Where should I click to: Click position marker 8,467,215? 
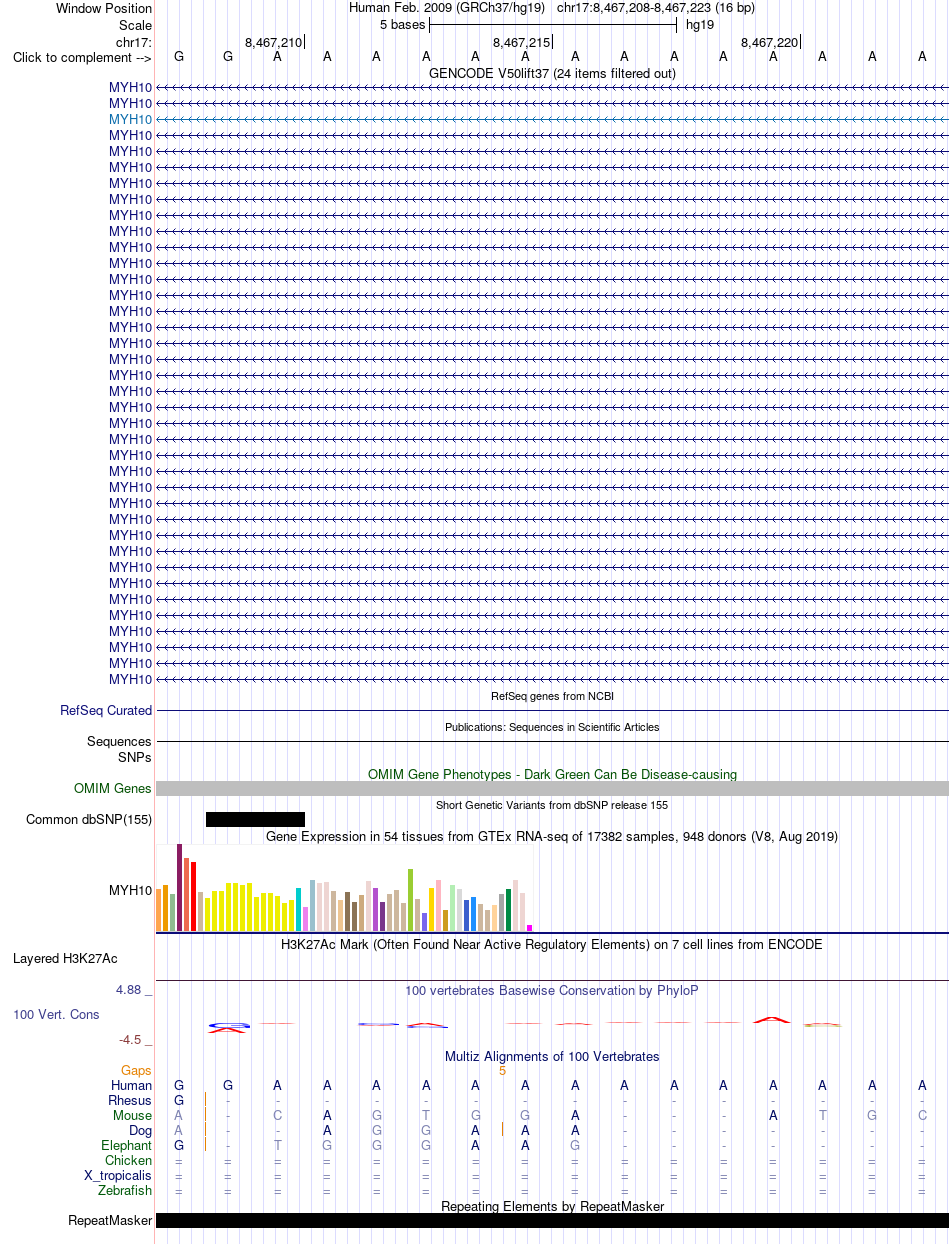click(x=521, y=42)
